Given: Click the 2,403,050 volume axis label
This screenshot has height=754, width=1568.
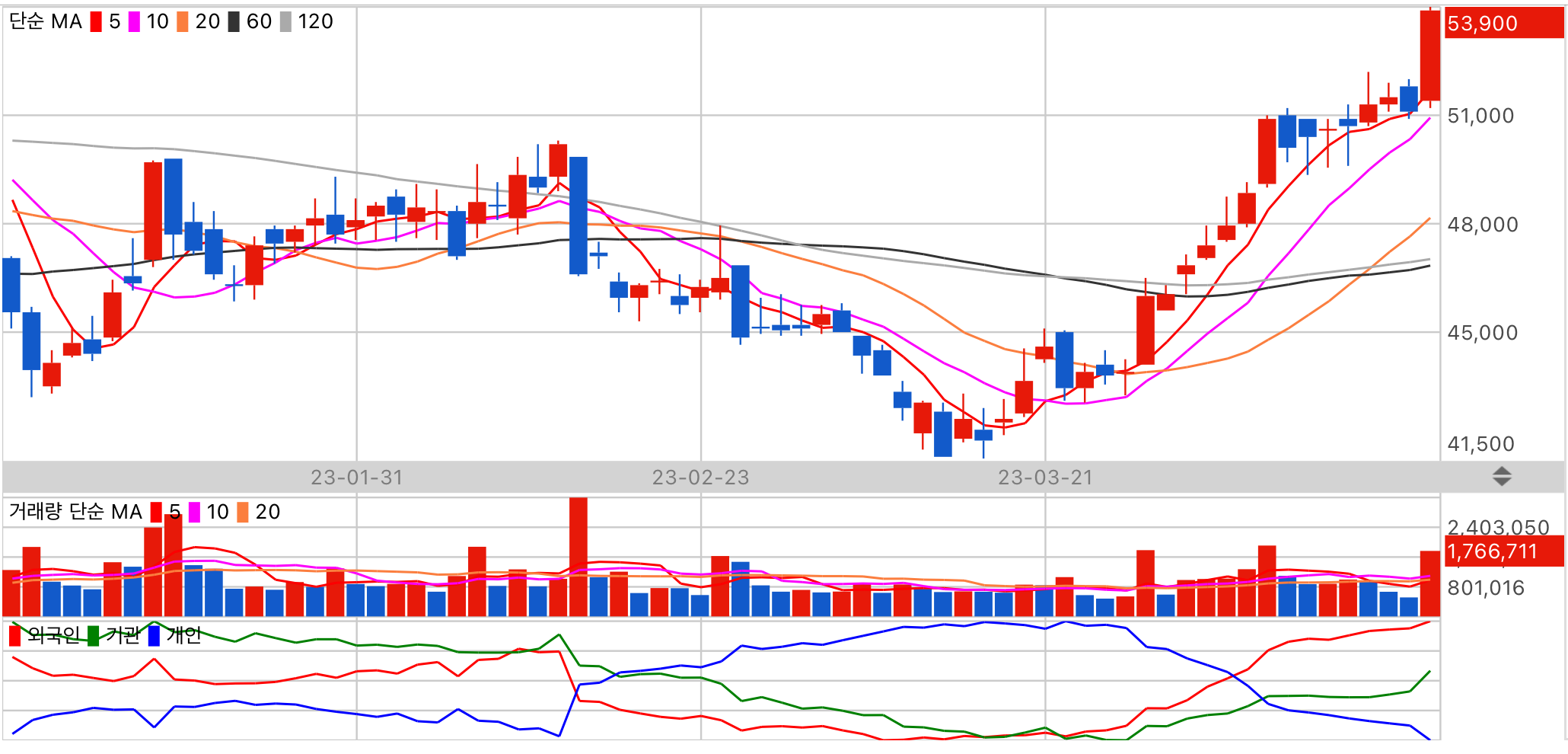Looking at the screenshot, I should click(1498, 527).
